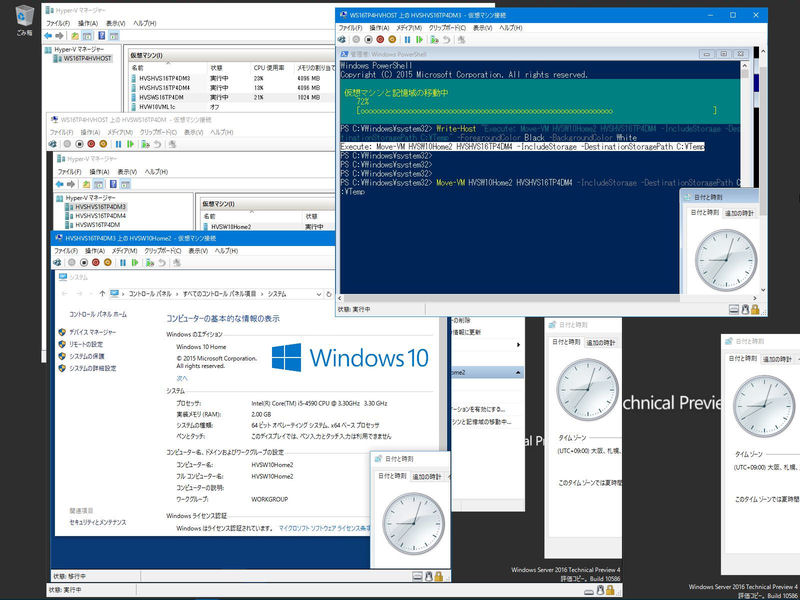Open メディア(M) menu in HVSHVS16TP4DM3 connection window

click(x=410, y=28)
